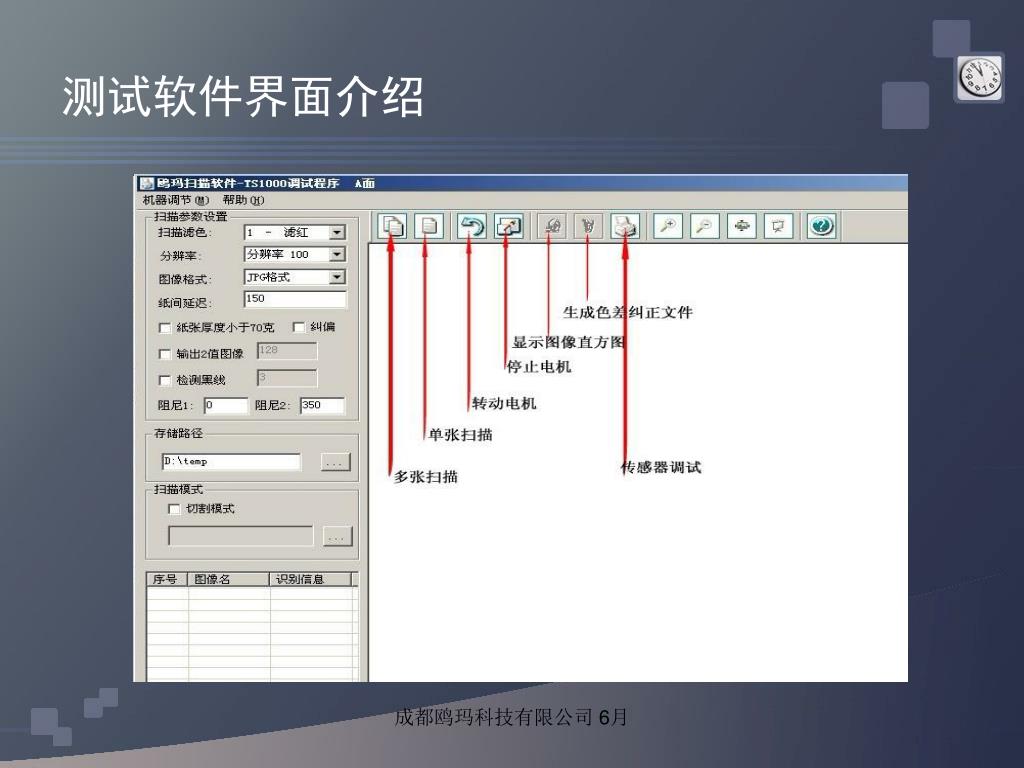Click the 扫描模式 group label
Viewport: 1024px width, 768px height.
point(178,489)
